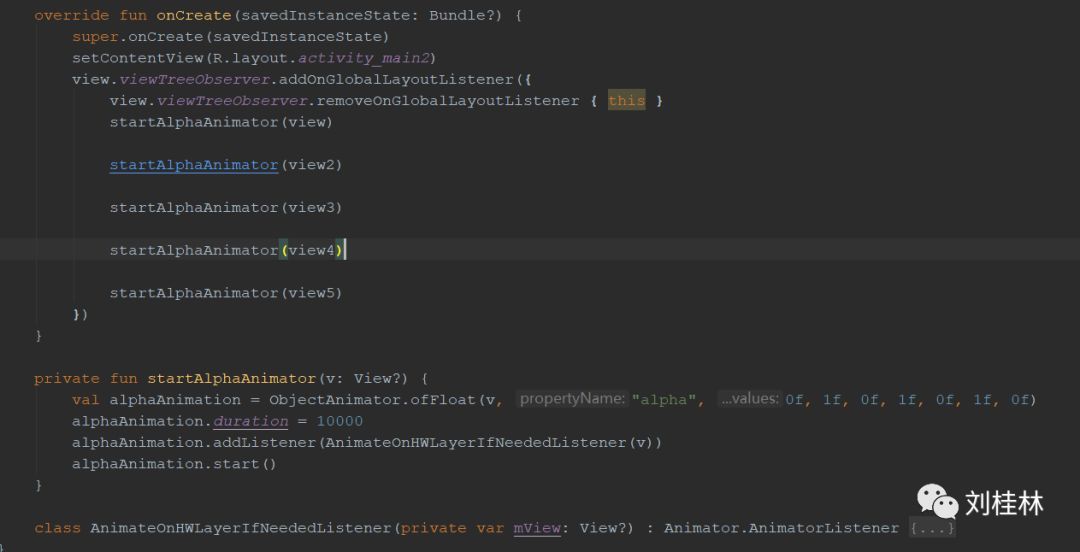Viewport: 1080px width, 552px height.
Task: Click 'viewTreeObserver' on the addOnGlobalLayoutListener line
Action: [x=194, y=79]
